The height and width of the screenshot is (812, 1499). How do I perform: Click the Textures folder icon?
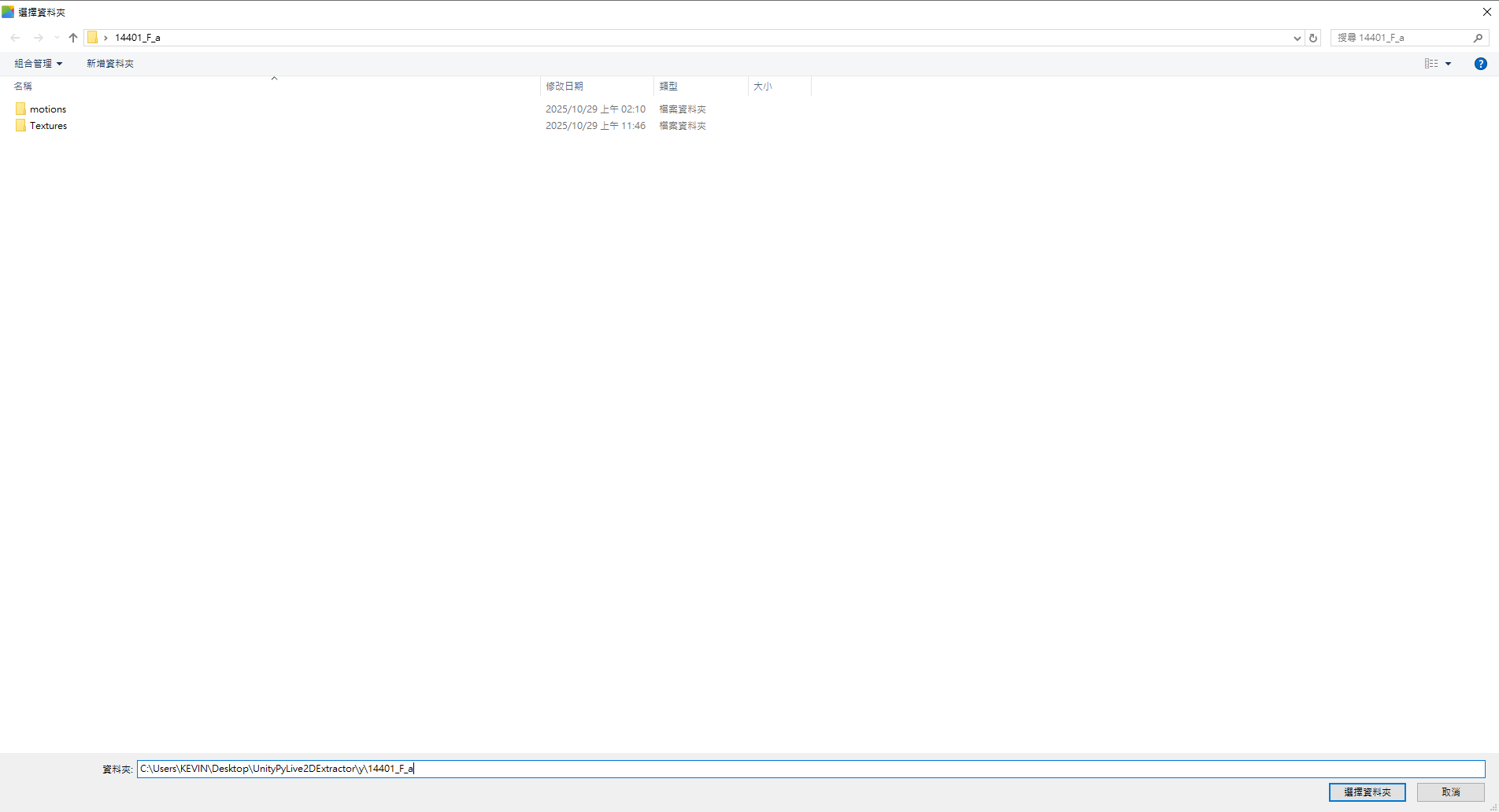20,126
